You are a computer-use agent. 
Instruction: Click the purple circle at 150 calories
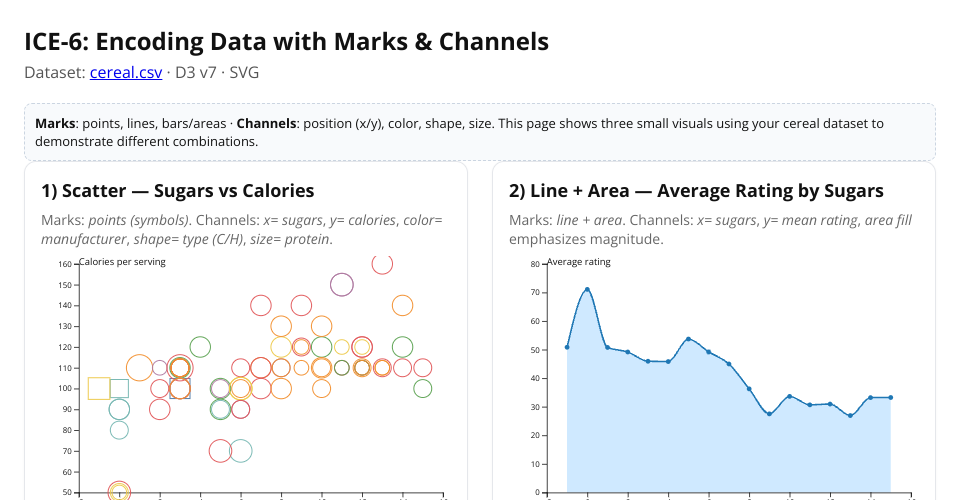(342, 284)
